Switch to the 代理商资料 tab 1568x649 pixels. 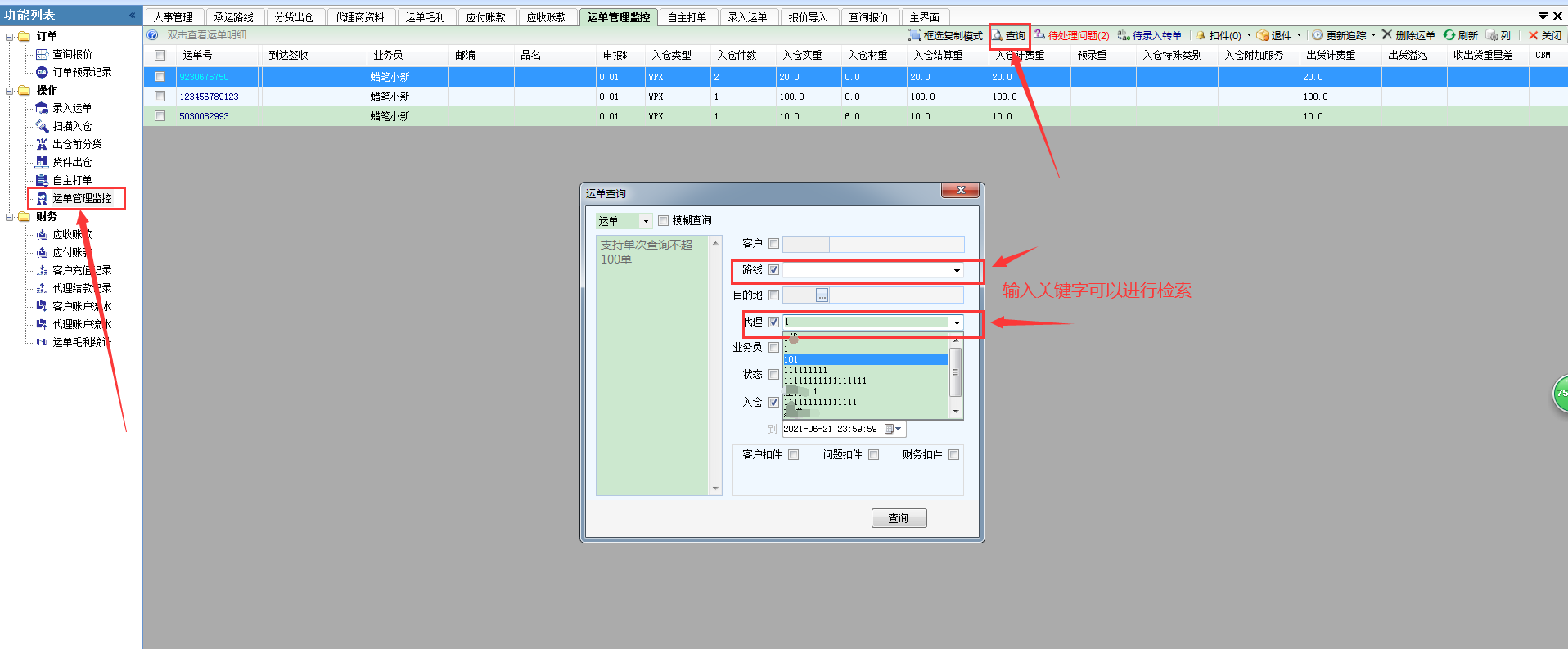(359, 17)
